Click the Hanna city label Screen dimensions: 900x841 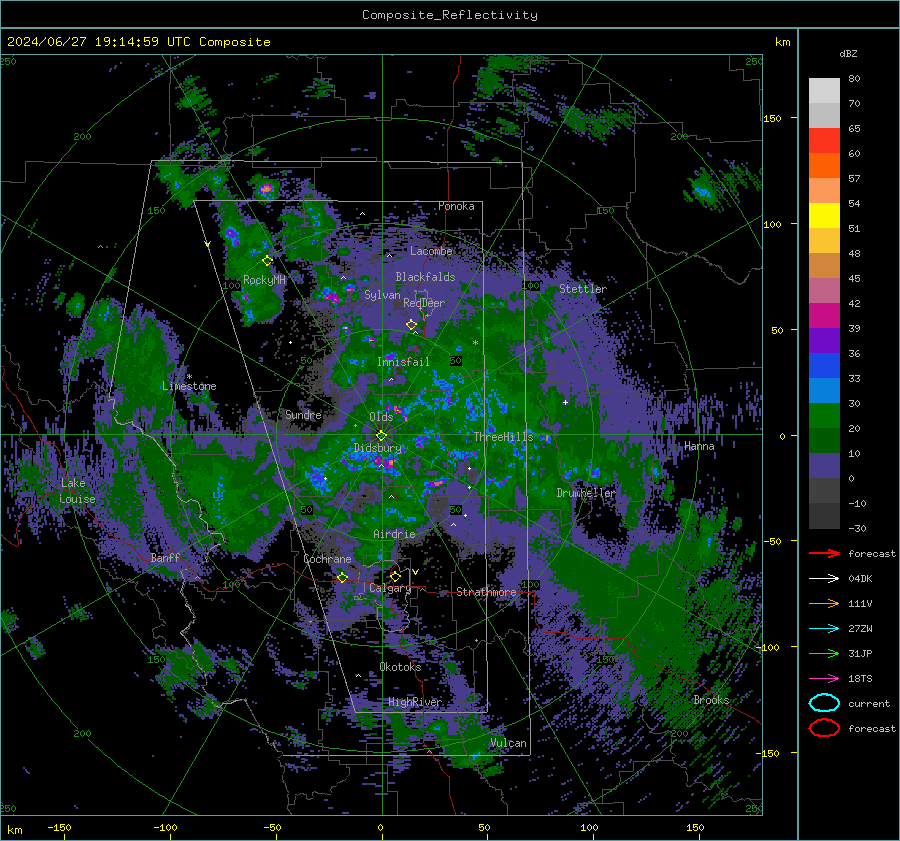point(699,446)
